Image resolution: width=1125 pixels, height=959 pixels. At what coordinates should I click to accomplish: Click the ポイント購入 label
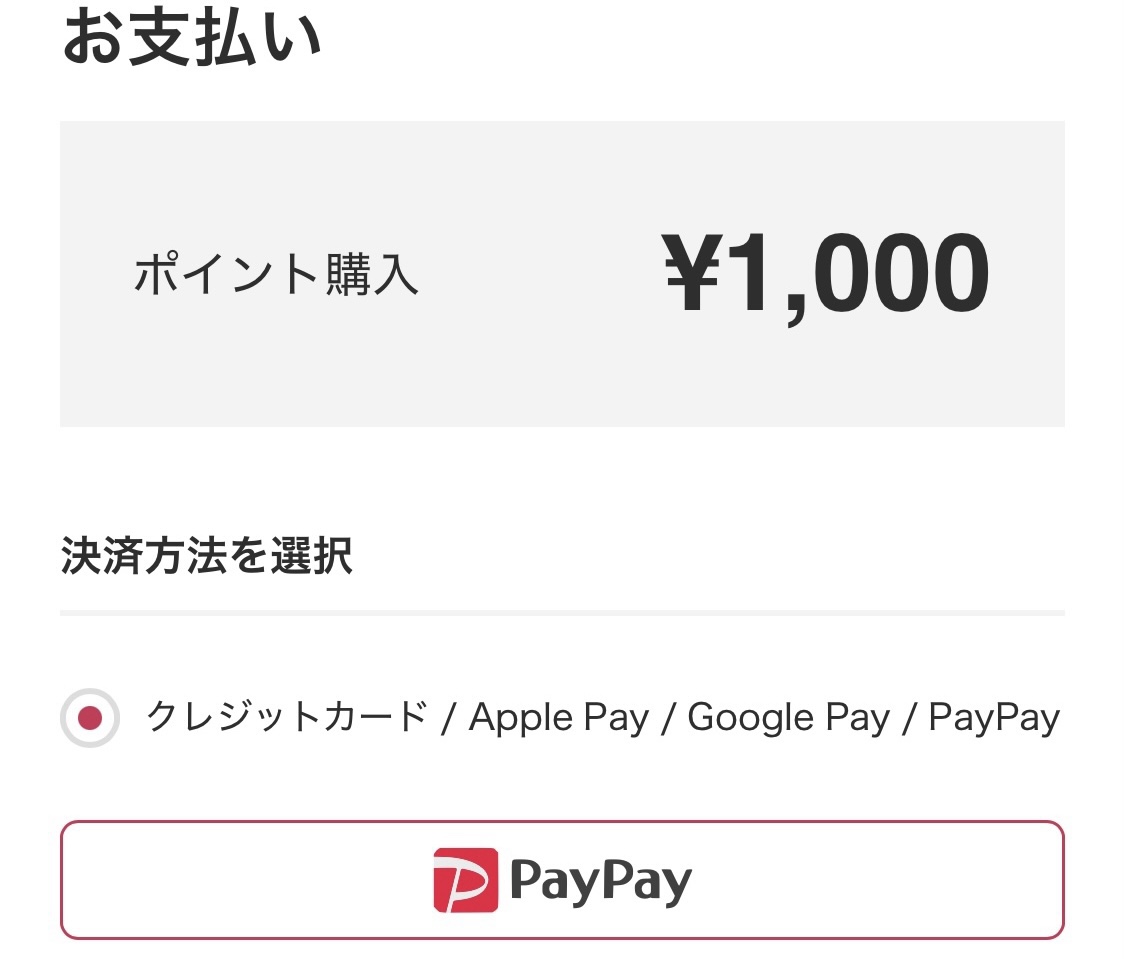click(276, 273)
